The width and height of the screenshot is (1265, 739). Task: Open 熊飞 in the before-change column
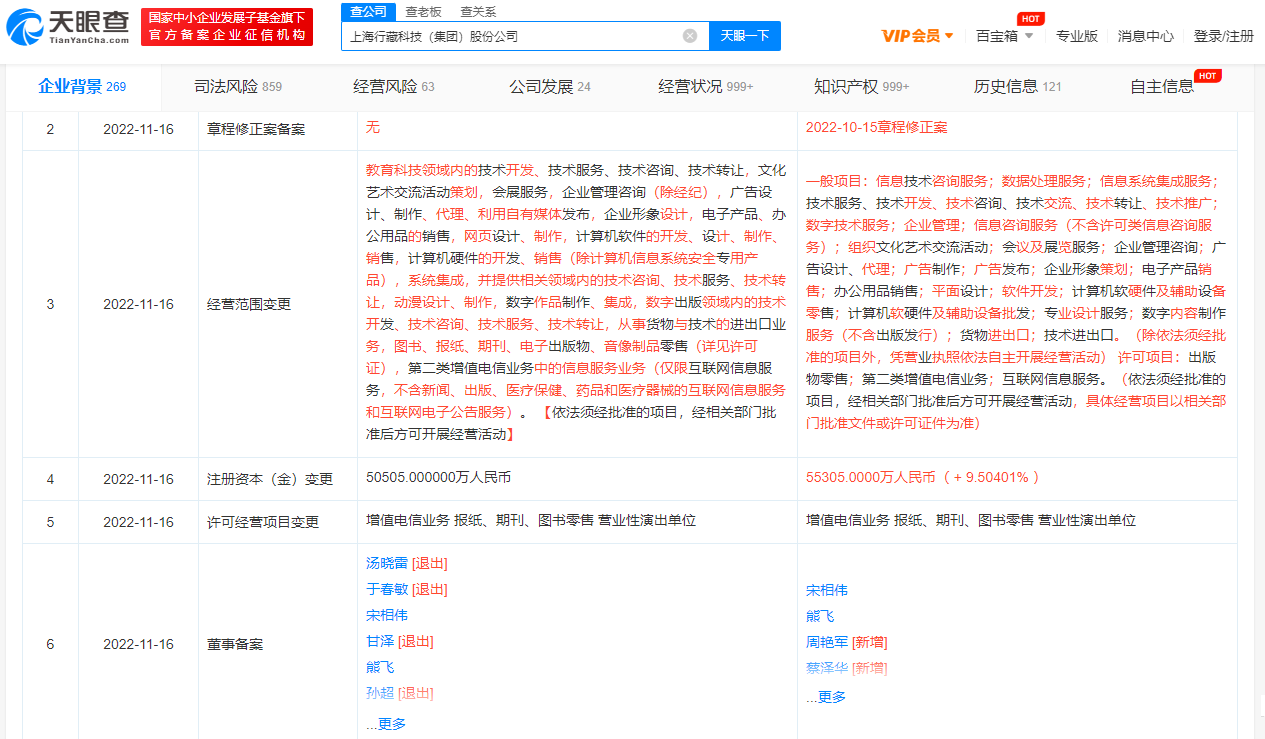(x=380, y=667)
